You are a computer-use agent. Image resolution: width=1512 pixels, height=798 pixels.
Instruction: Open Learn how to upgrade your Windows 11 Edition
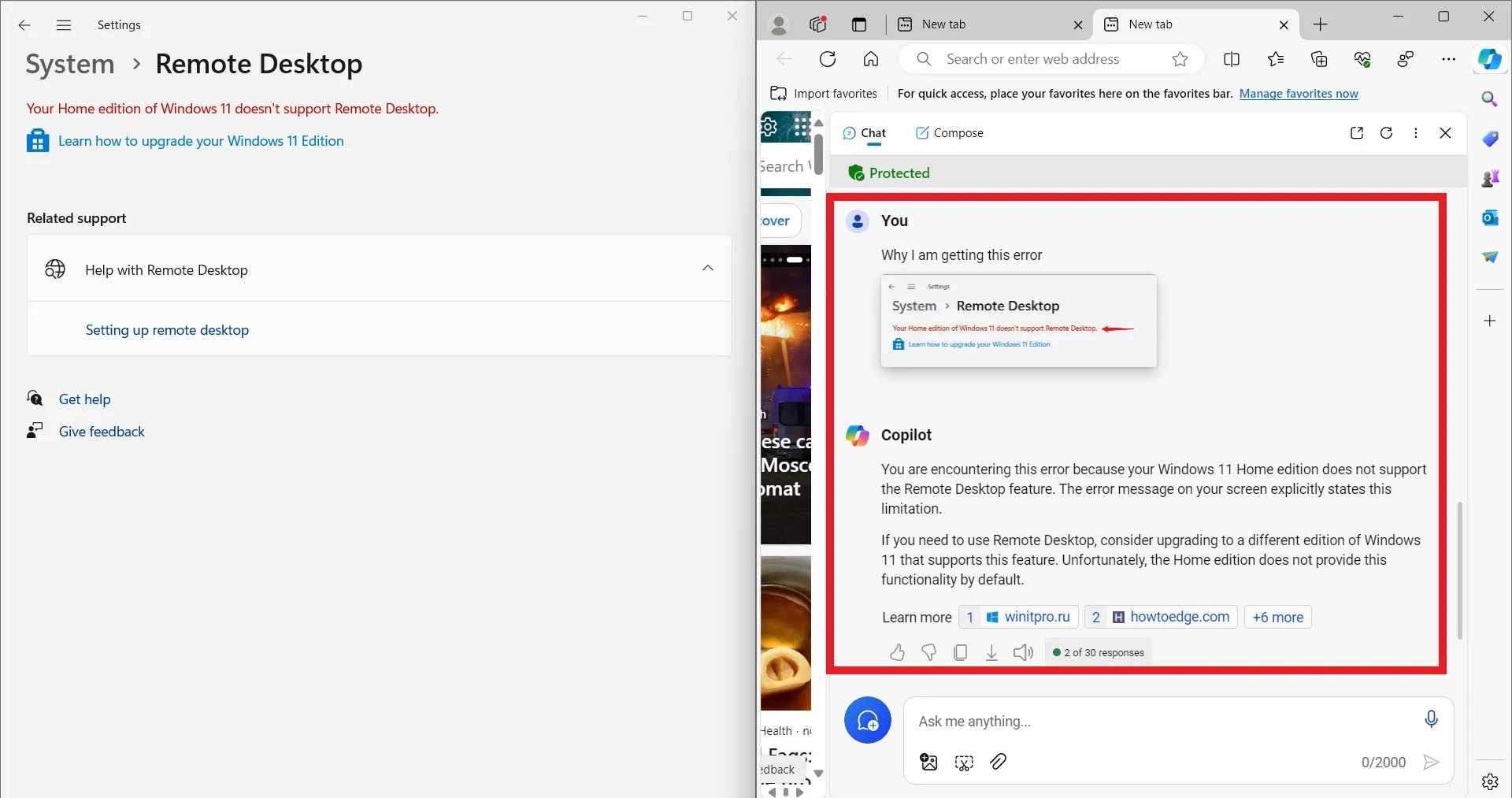(x=202, y=142)
